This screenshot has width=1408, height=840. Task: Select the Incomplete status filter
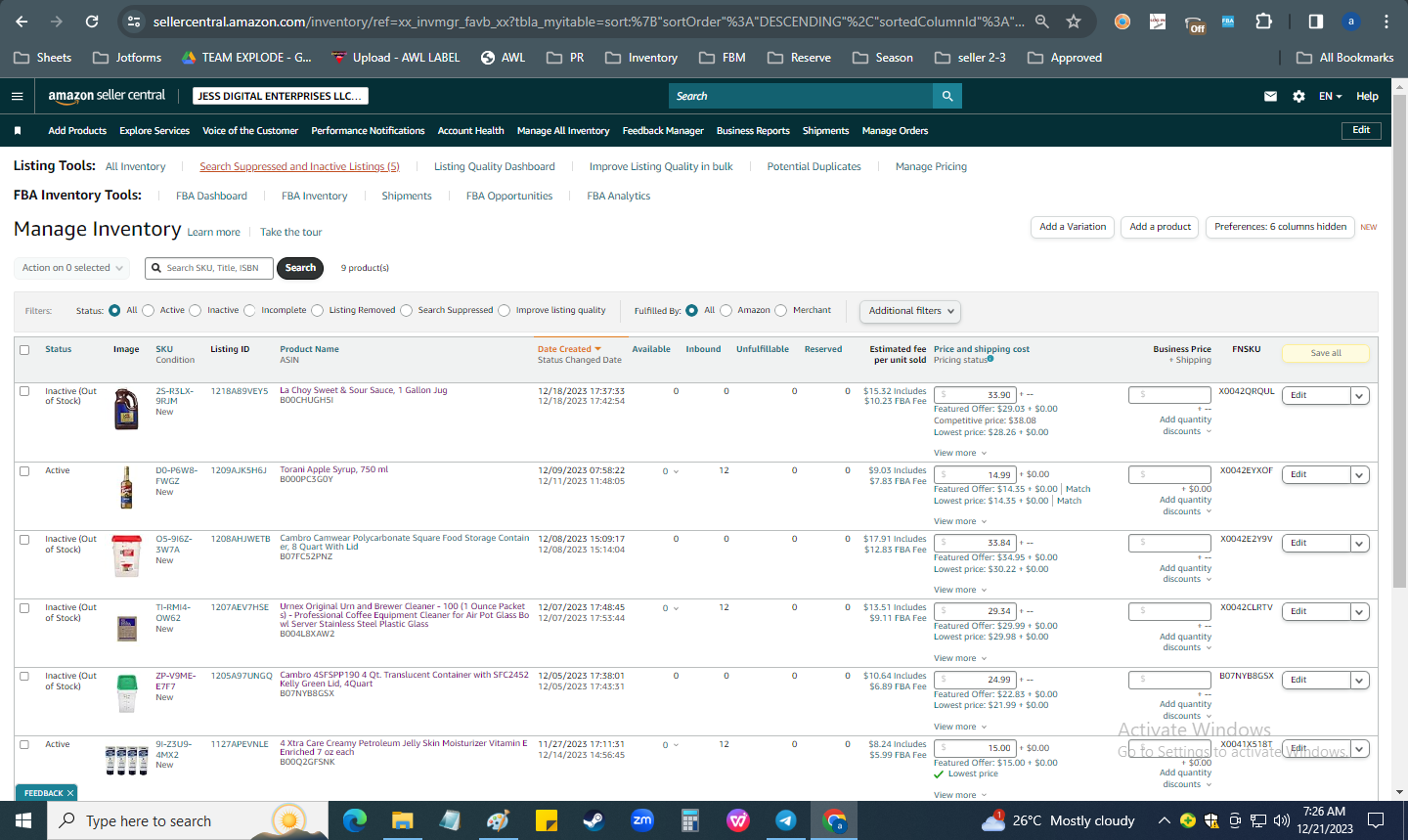pos(249,310)
